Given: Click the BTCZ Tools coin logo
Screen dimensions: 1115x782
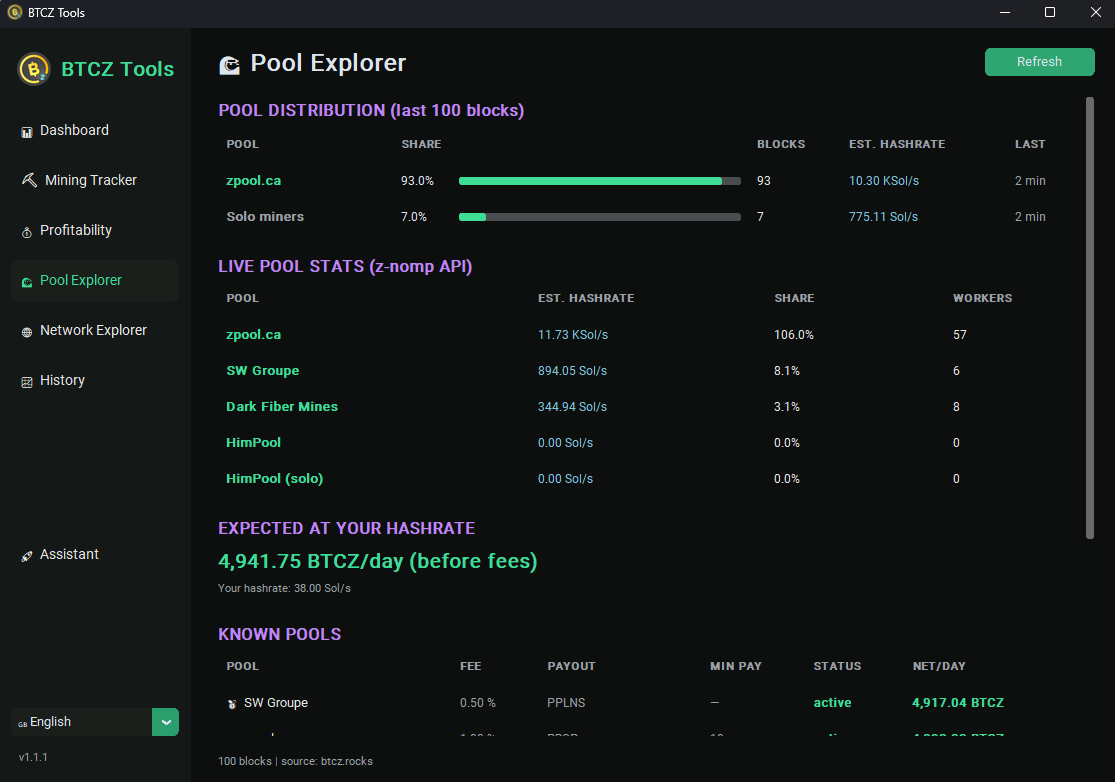Looking at the screenshot, I should pyautogui.click(x=33, y=69).
